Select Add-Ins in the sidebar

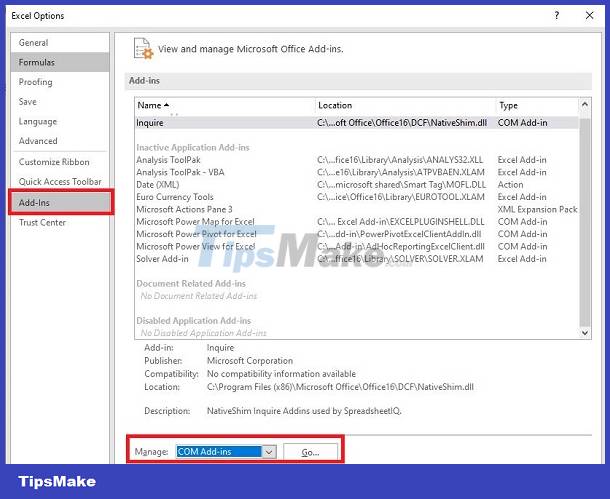(61, 203)
